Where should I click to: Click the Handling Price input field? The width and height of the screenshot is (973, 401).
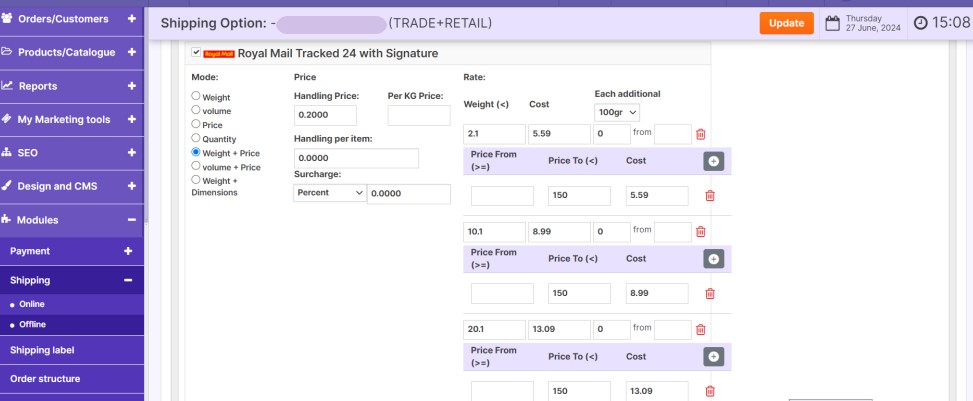(x=325, y=115)
